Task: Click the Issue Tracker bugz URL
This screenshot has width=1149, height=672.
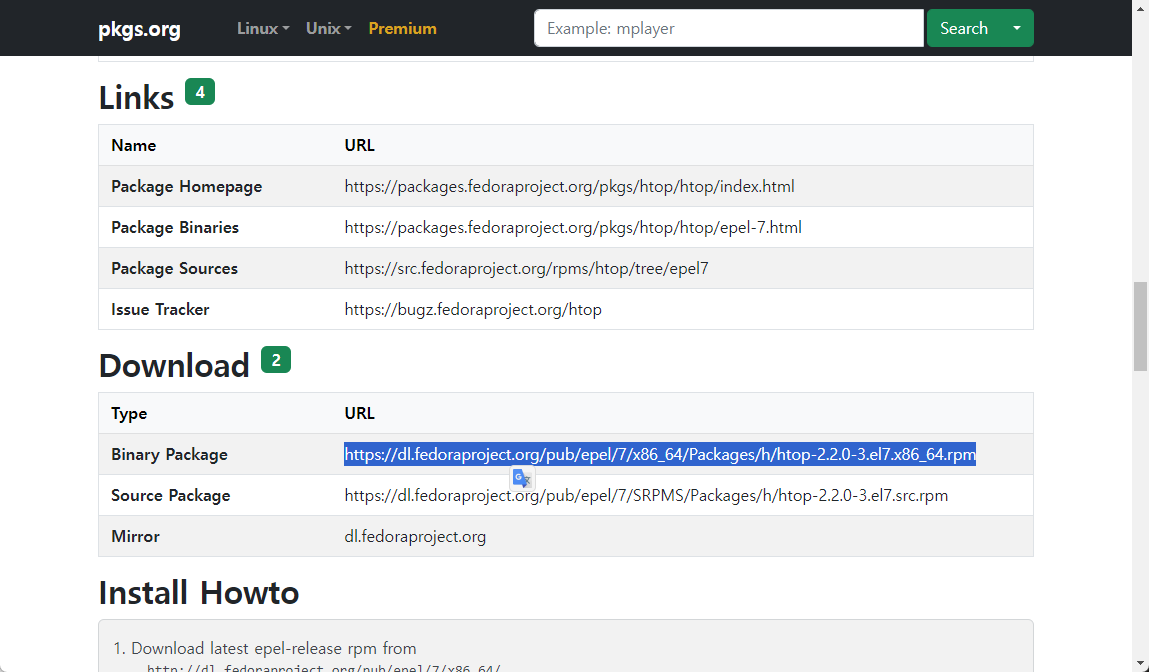Action: [473, 309]
